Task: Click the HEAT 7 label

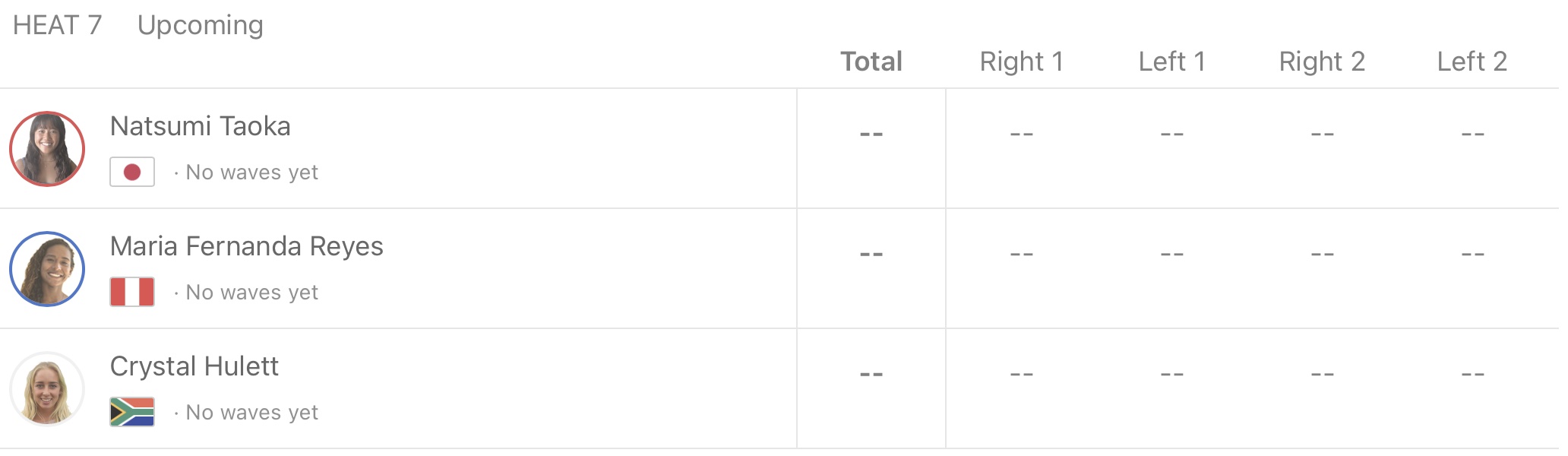Action: [x=58, y=25]
